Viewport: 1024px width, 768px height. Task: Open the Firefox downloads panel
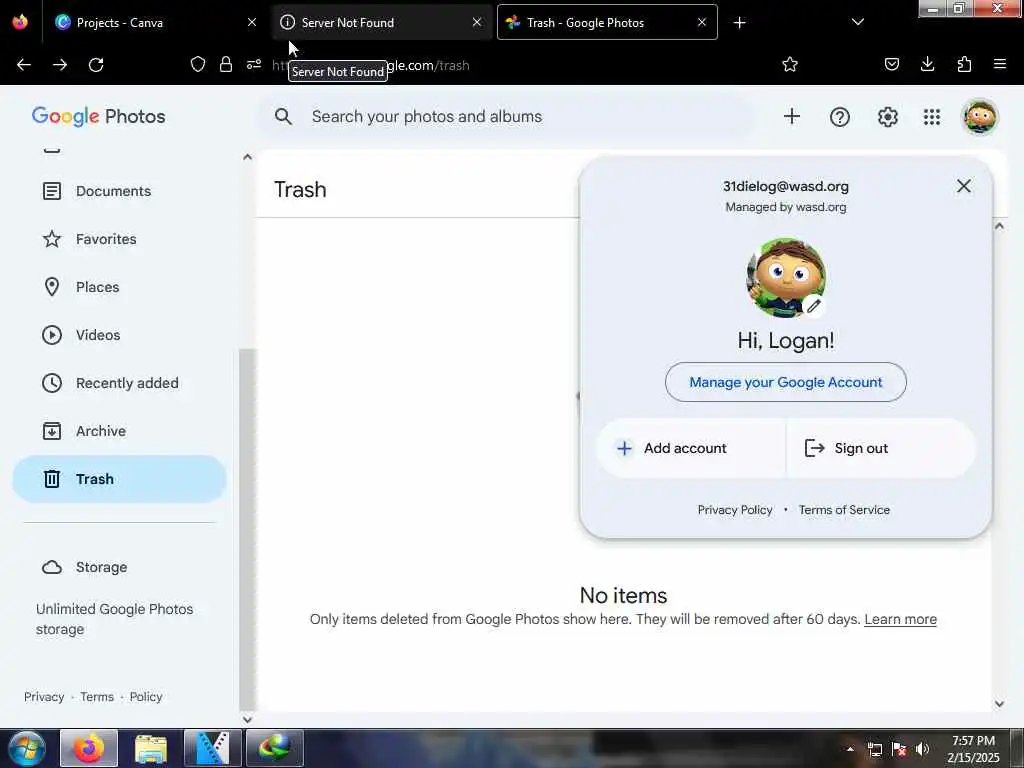(x=927, y=64)
